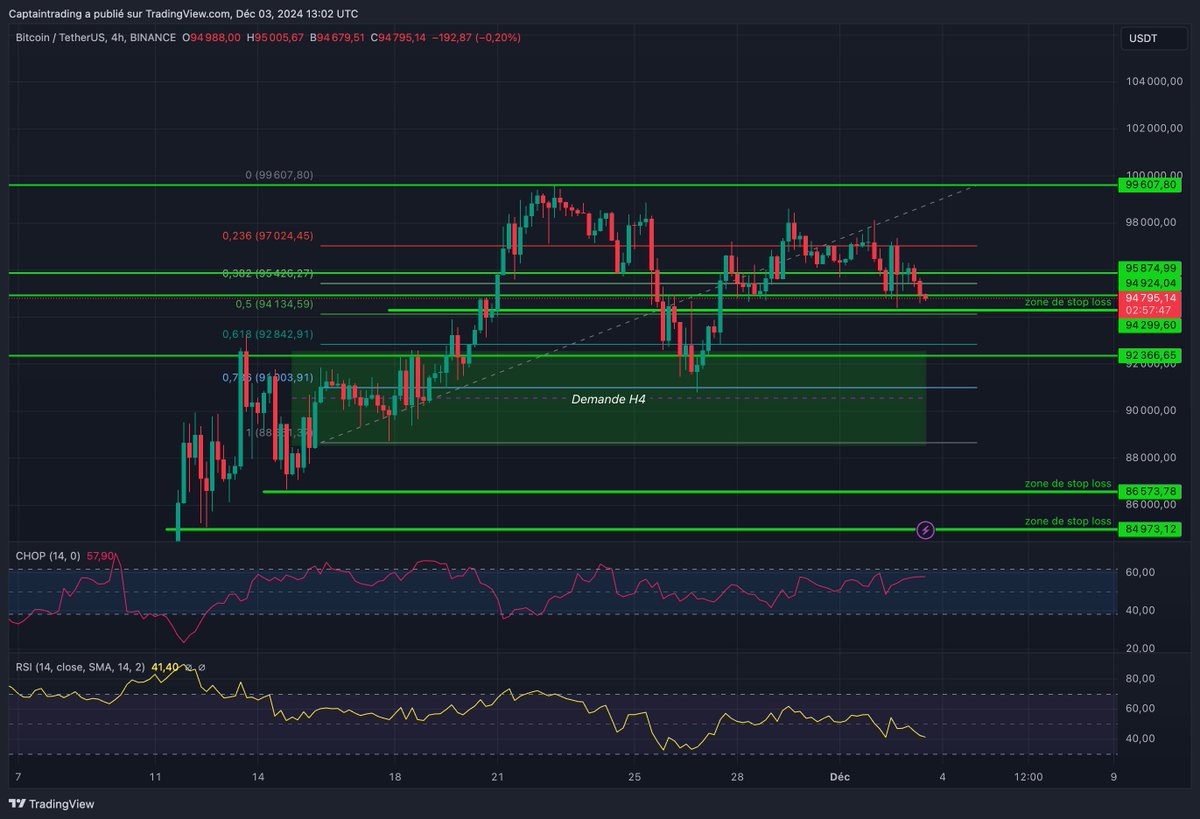Click the Fibonacci 0 (99 607,80) level label
Image resolution: width=1200 pixels, height=819 pixels.
point(279,175)
